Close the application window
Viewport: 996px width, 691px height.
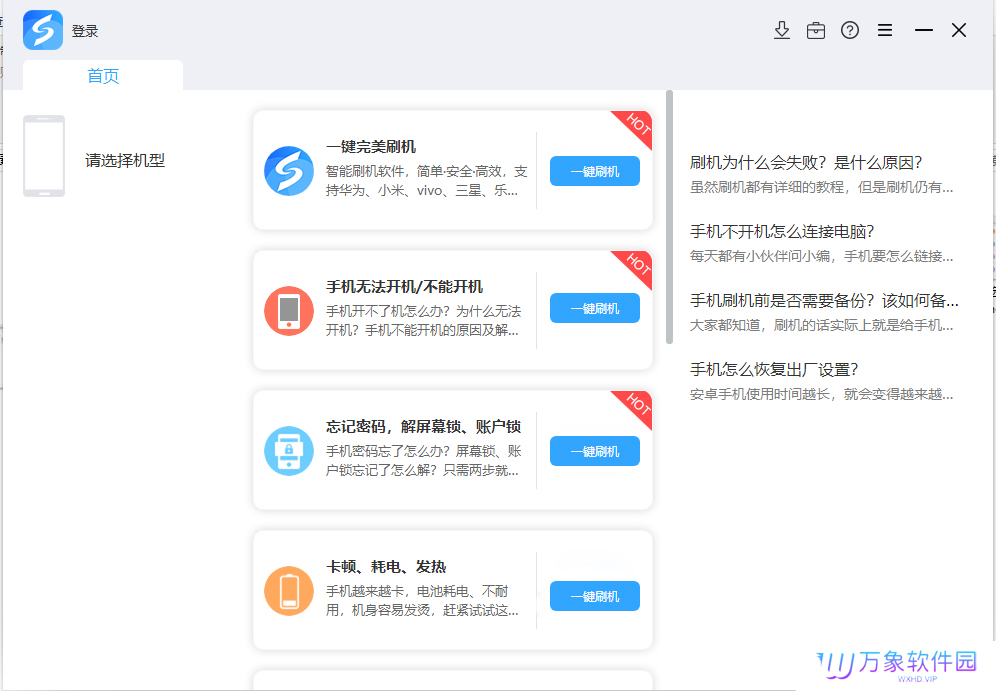point(959,30)
